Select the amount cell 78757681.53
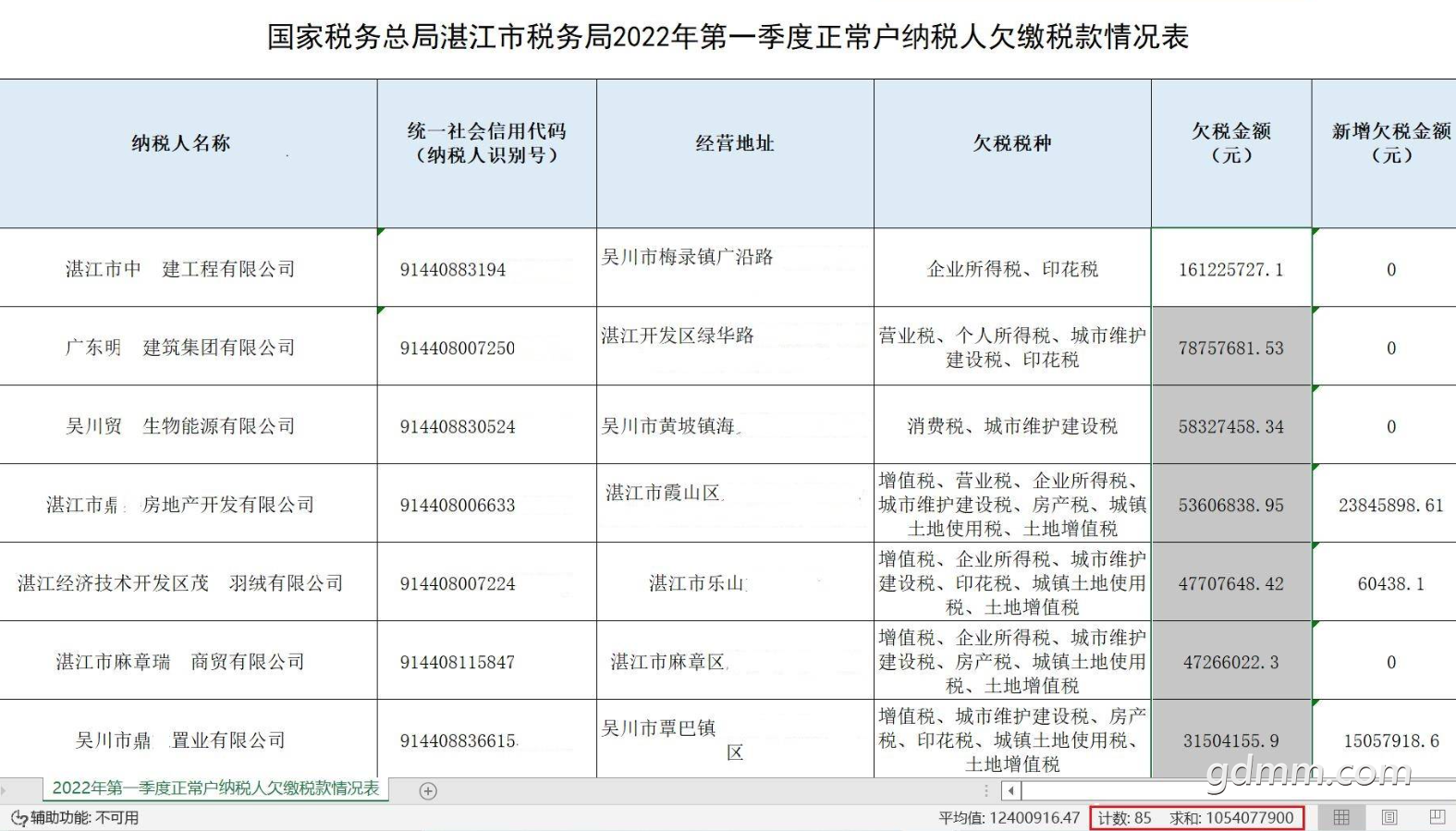The width and height of the screenshot is (1456, 831). click(1231, 347)
